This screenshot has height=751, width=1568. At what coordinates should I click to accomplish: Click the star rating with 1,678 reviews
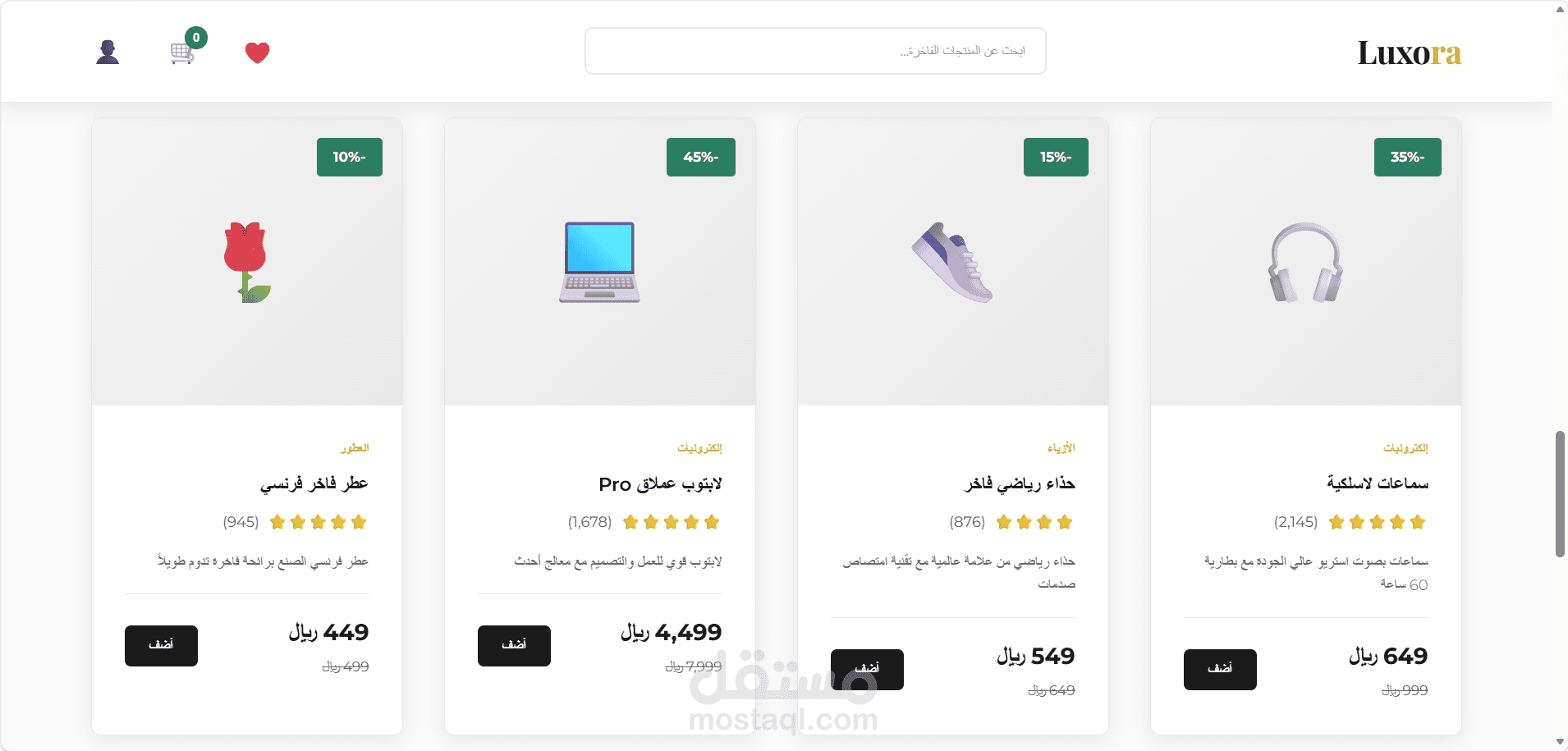click(x=671, y=522)
